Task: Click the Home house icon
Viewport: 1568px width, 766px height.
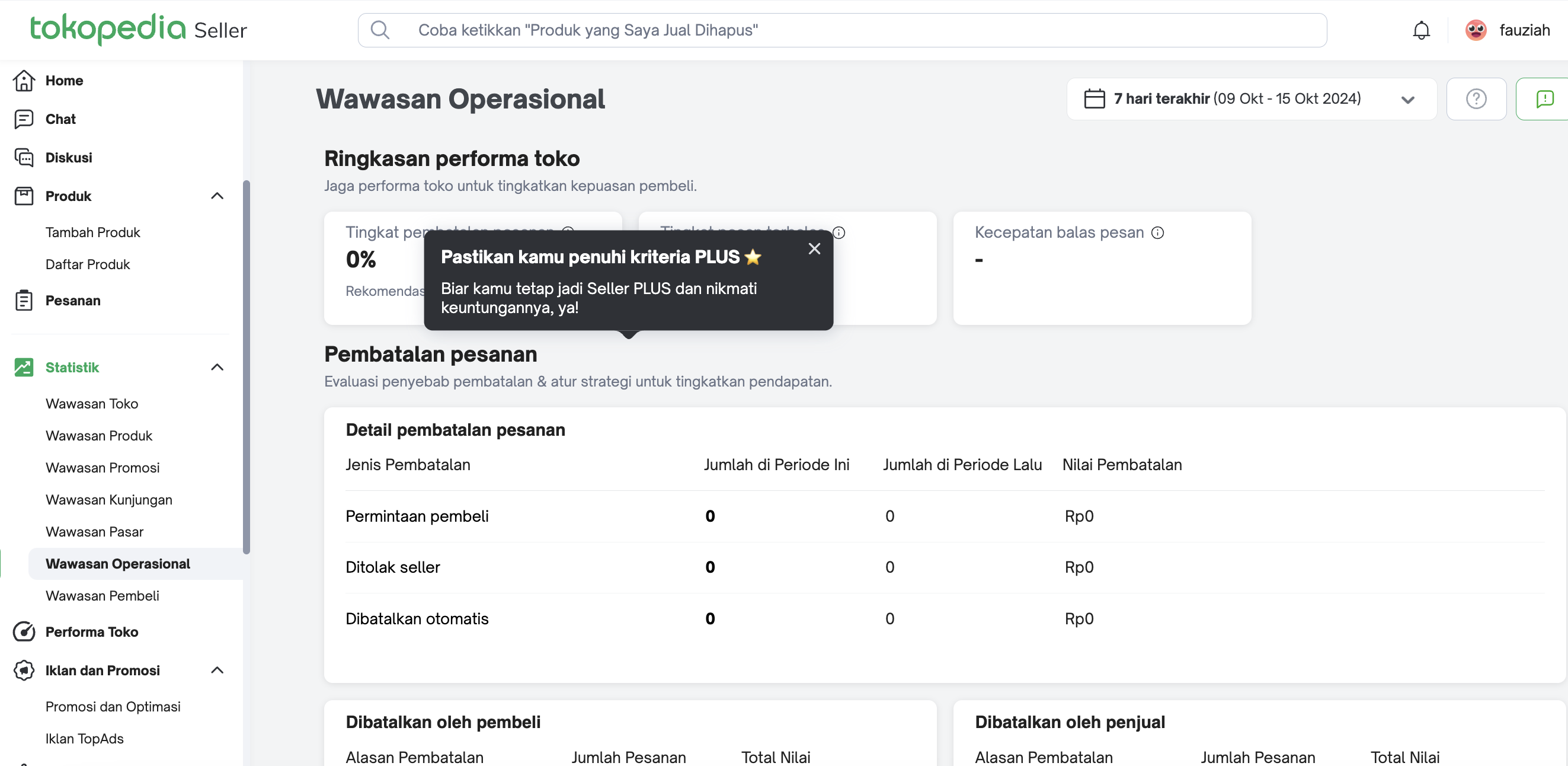Action: coord(24,81)
